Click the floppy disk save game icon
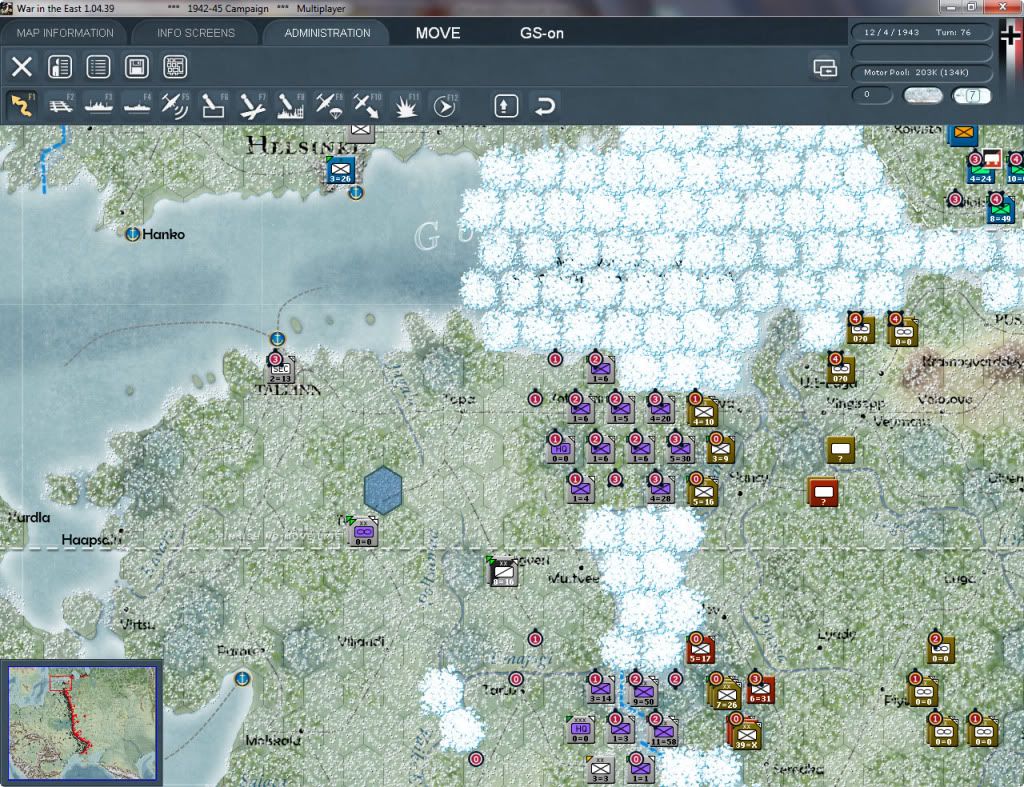Screen dimensions: 1024x787 coord(136,67)
